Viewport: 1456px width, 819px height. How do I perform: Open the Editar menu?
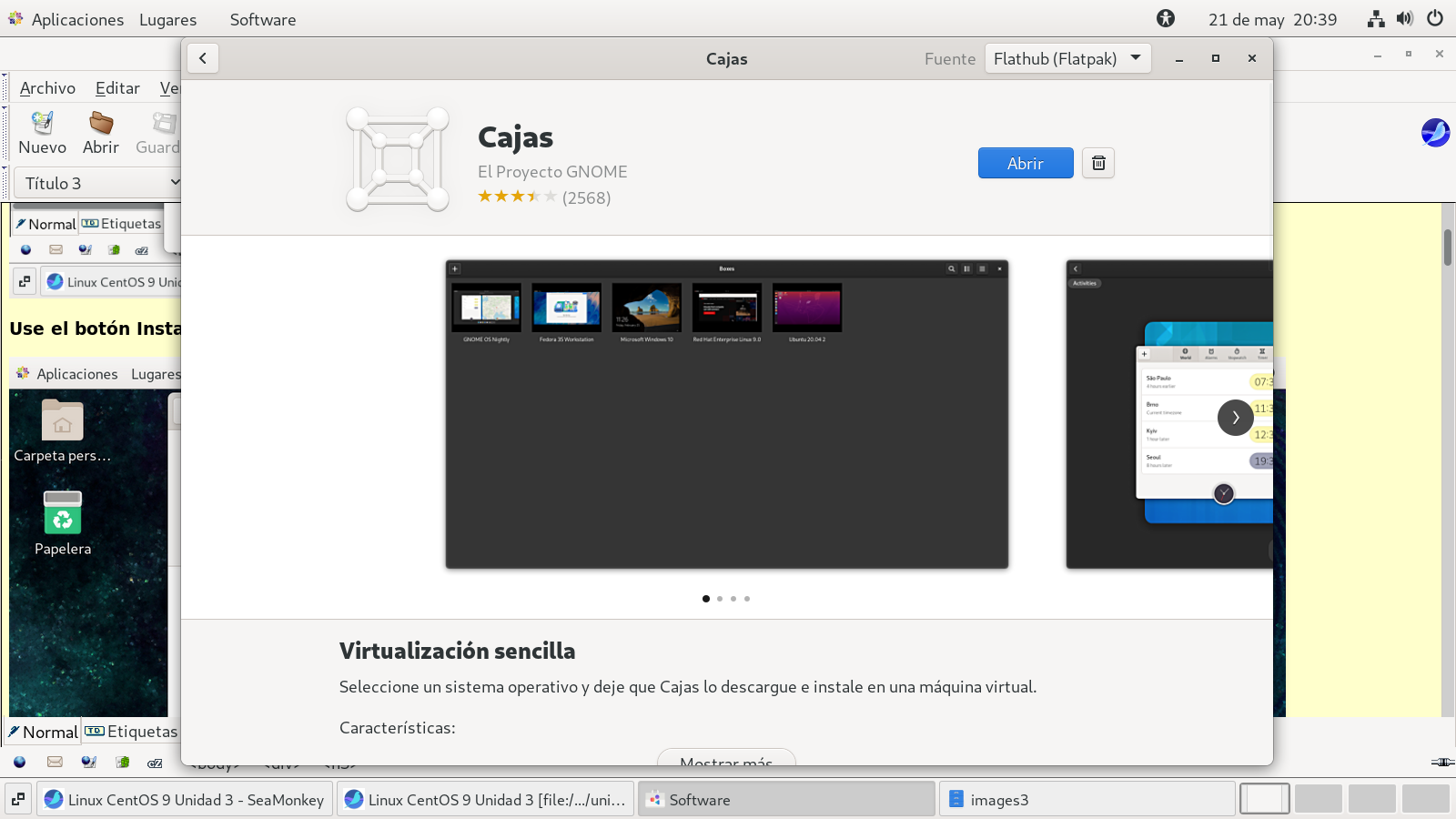tap(117, 88)
